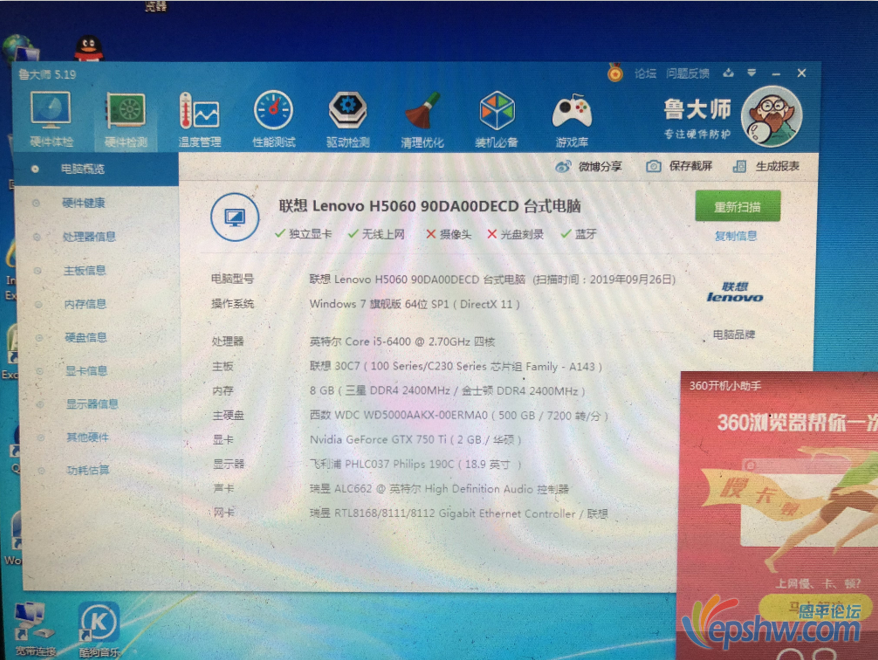Open the title bar dropdown menu arrow

pyautogui.click(x=751, y=73)
